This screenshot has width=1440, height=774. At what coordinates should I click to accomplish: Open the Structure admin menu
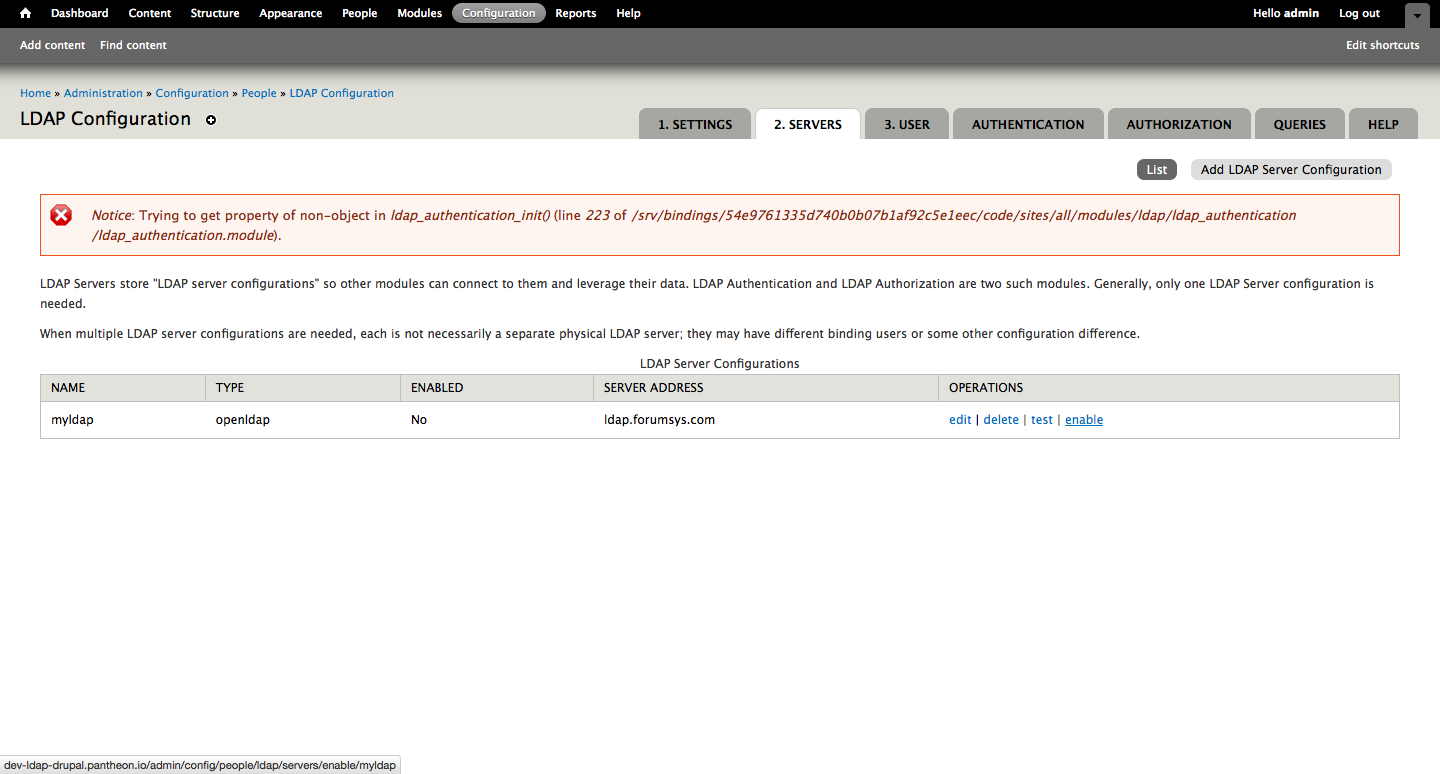click(215, 13)
